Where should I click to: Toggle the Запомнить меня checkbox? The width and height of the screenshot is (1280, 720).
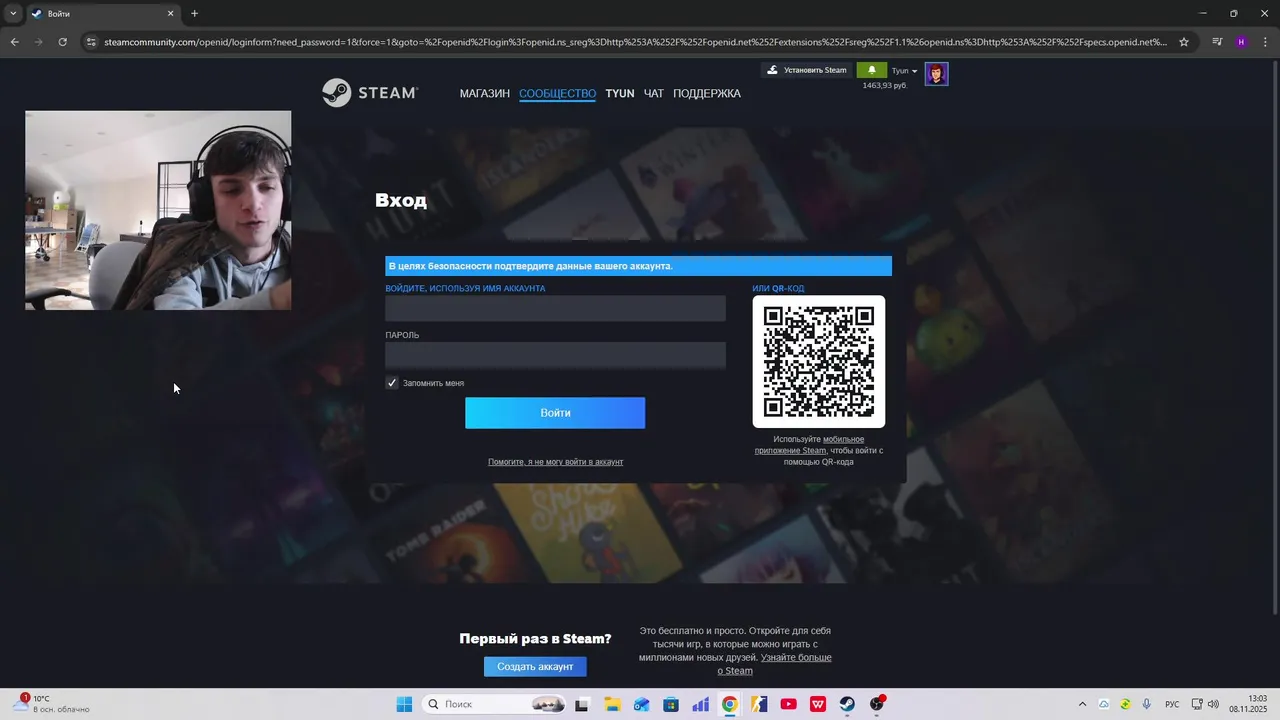pyautogui.click(x=392, y=383)
